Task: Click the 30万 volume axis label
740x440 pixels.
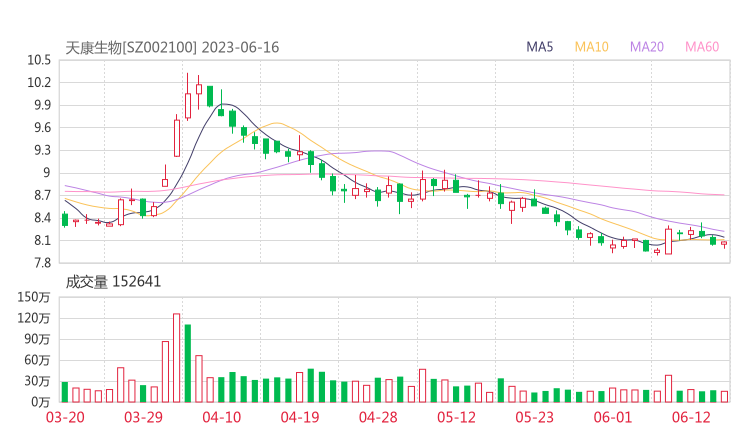Action: [x=37, y=381]
